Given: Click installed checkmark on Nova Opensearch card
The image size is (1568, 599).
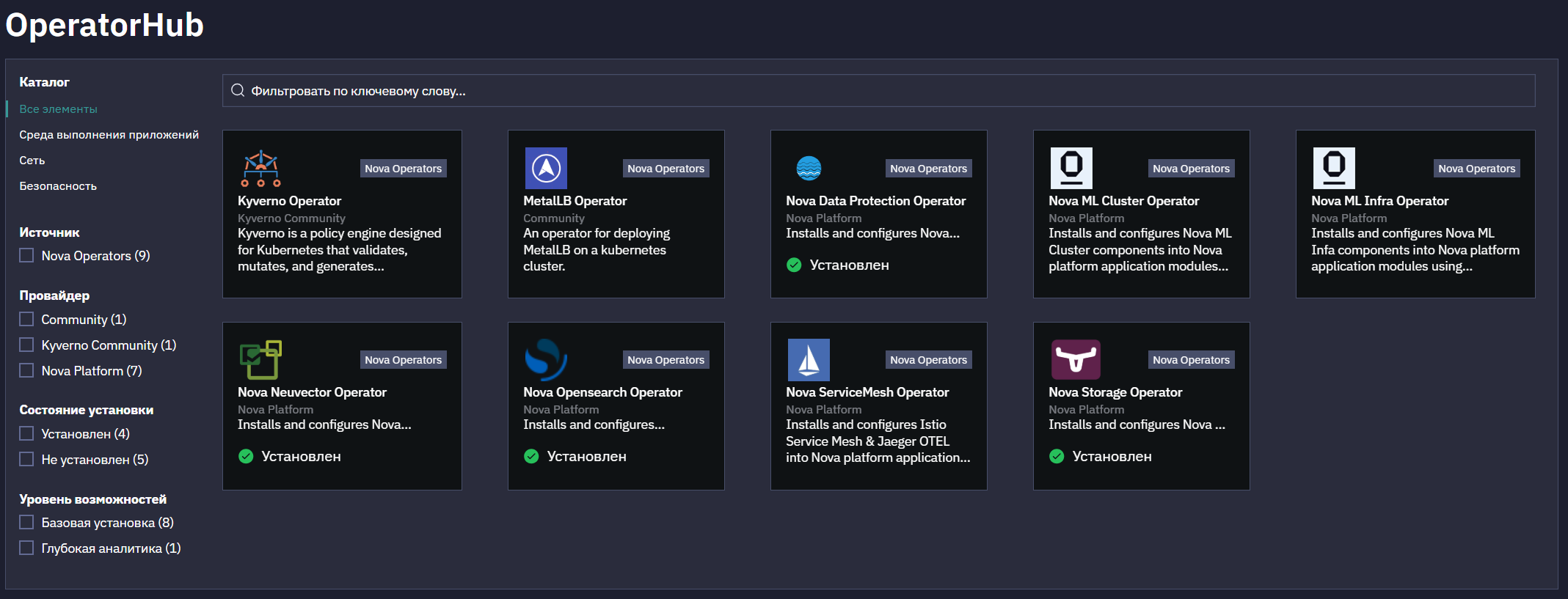Looking at the screenshot, I should [x=531, y=456].
